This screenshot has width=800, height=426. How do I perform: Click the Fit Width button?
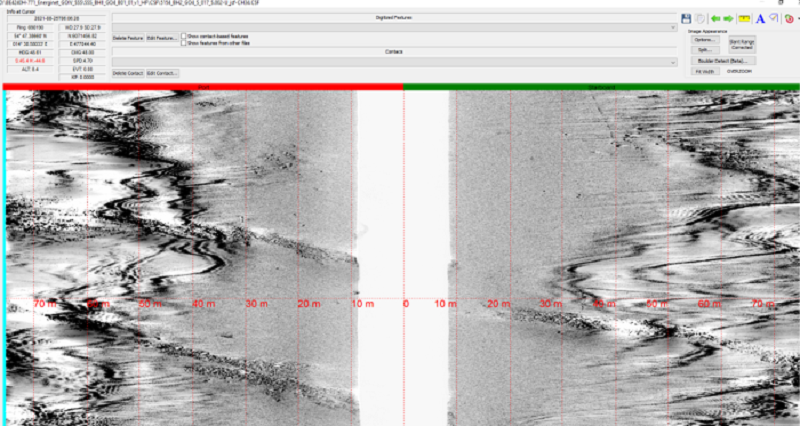pos(704,72)
